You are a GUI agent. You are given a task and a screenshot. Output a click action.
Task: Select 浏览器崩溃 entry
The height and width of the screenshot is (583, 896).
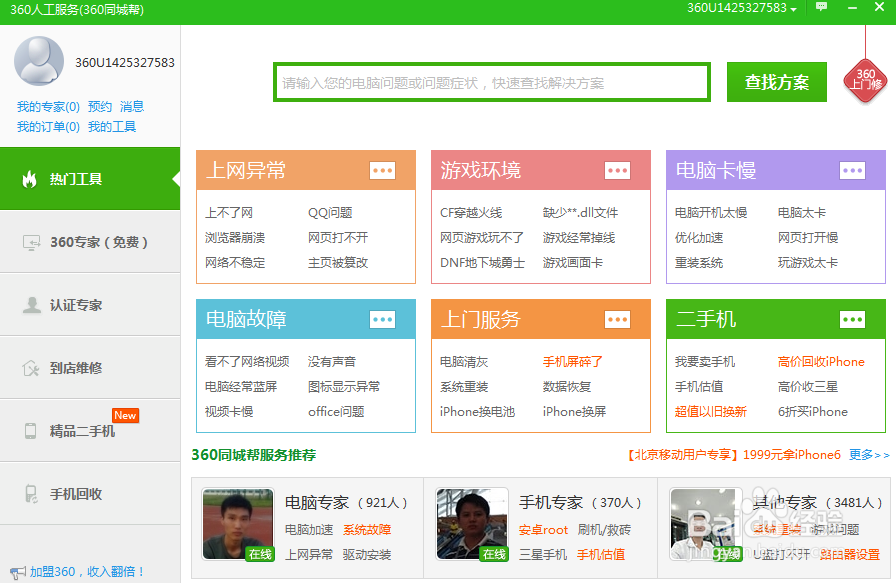(x=235, y=238)
